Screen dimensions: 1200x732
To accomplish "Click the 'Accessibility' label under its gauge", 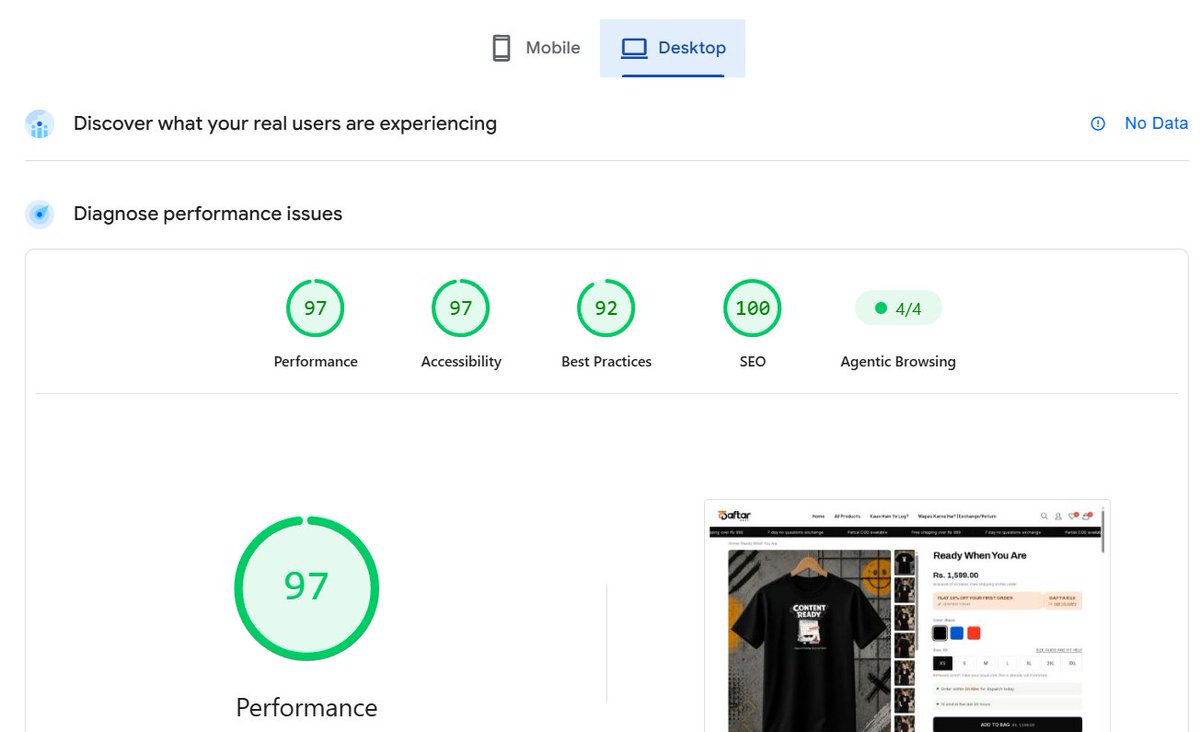I will pos(461,362).
